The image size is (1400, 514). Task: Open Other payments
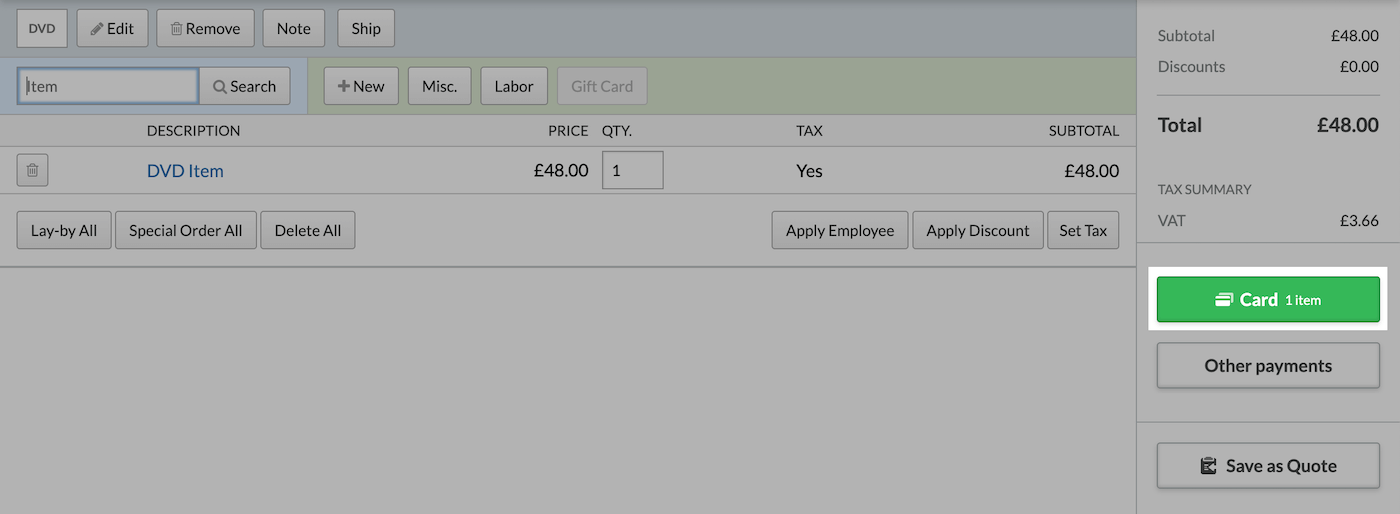click(1268, 365)
